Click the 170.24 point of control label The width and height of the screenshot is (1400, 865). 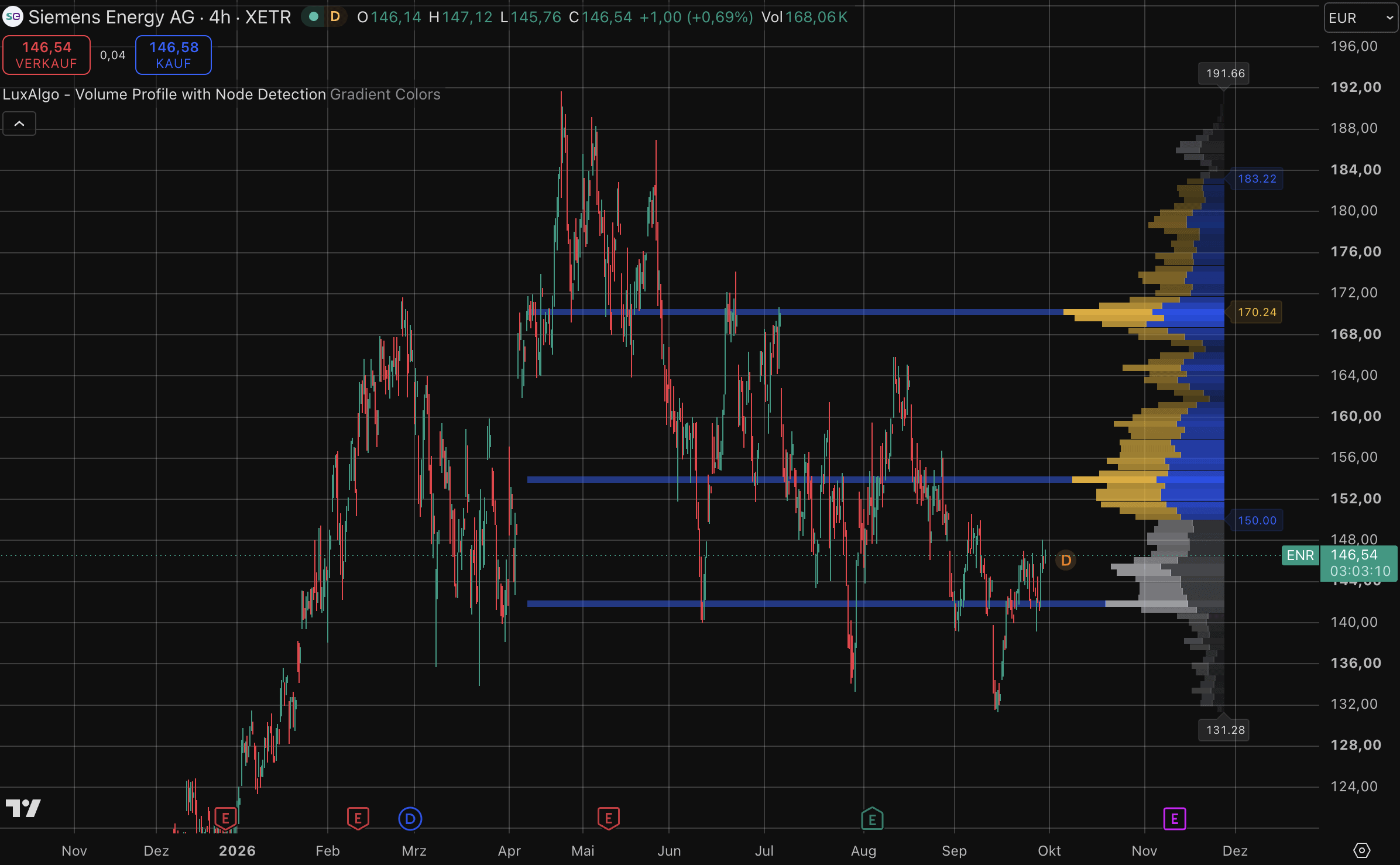coord(1257,312)
